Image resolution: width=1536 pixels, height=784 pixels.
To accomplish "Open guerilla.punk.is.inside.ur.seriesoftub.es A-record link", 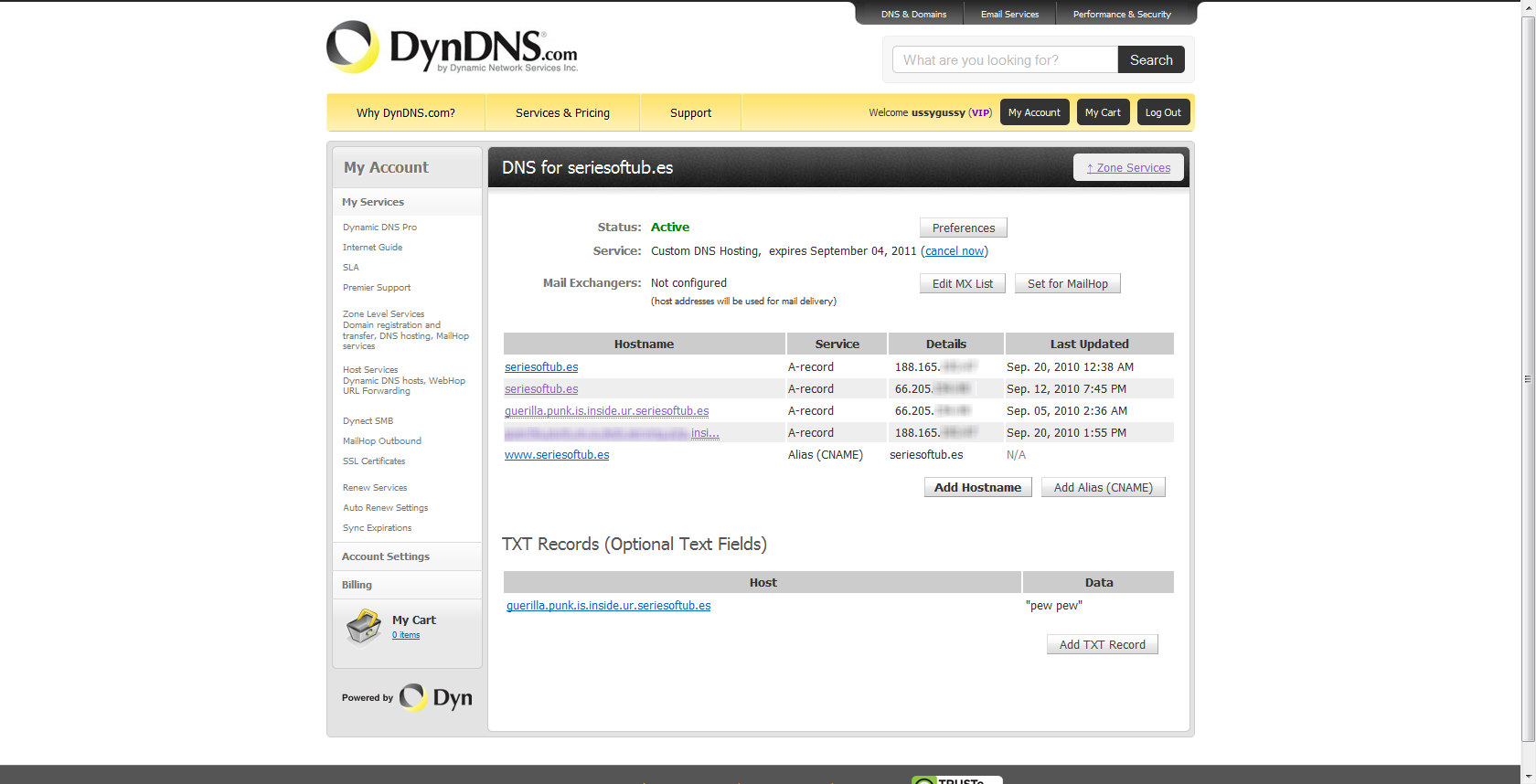I will point(606,410).
